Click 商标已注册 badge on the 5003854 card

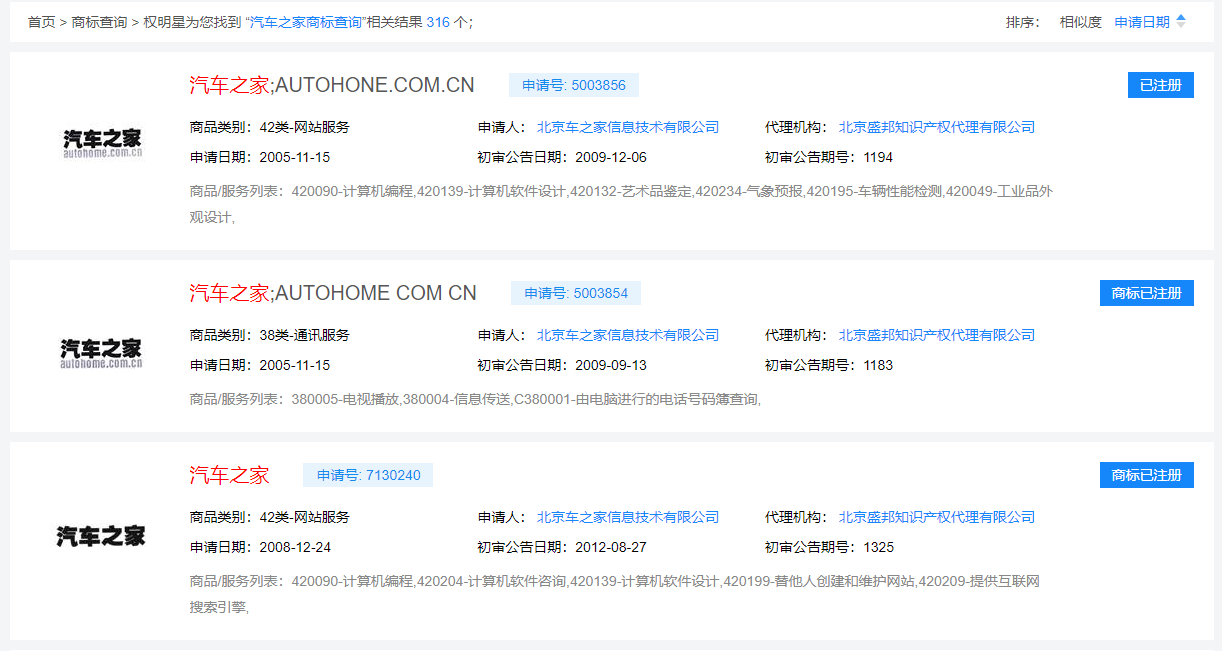(1147, 293)
